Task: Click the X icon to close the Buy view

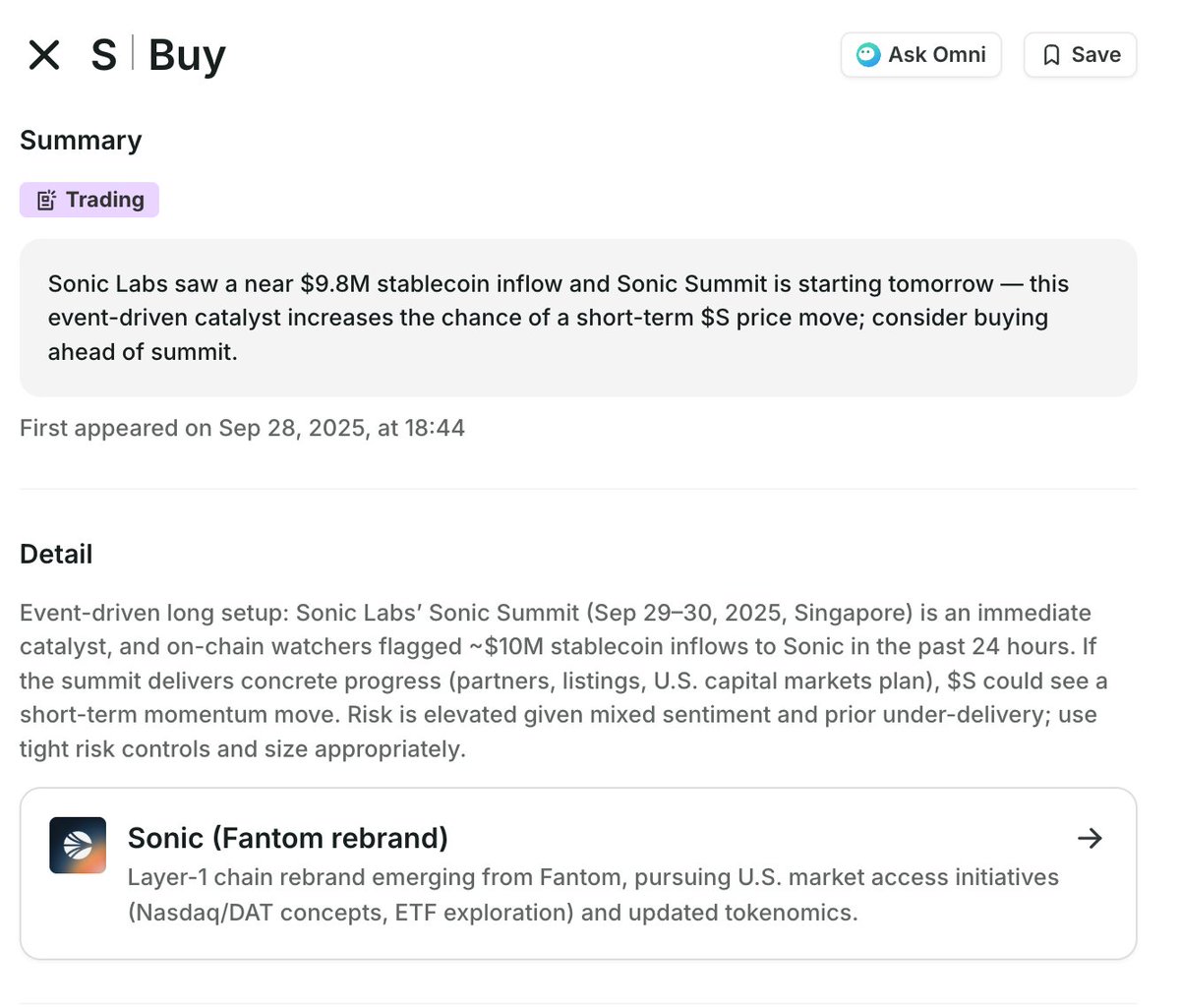Action: pos(44,55)
